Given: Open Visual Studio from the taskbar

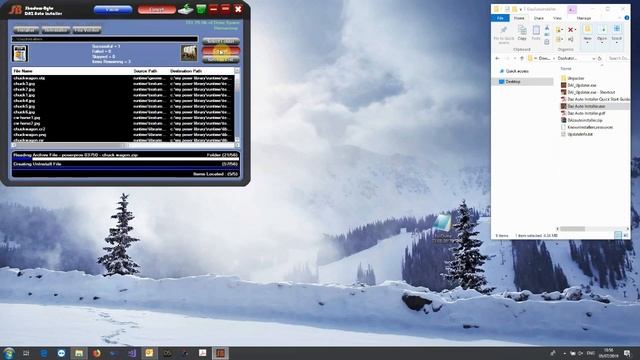Looking at the screenshot, I should pos(132,353).
